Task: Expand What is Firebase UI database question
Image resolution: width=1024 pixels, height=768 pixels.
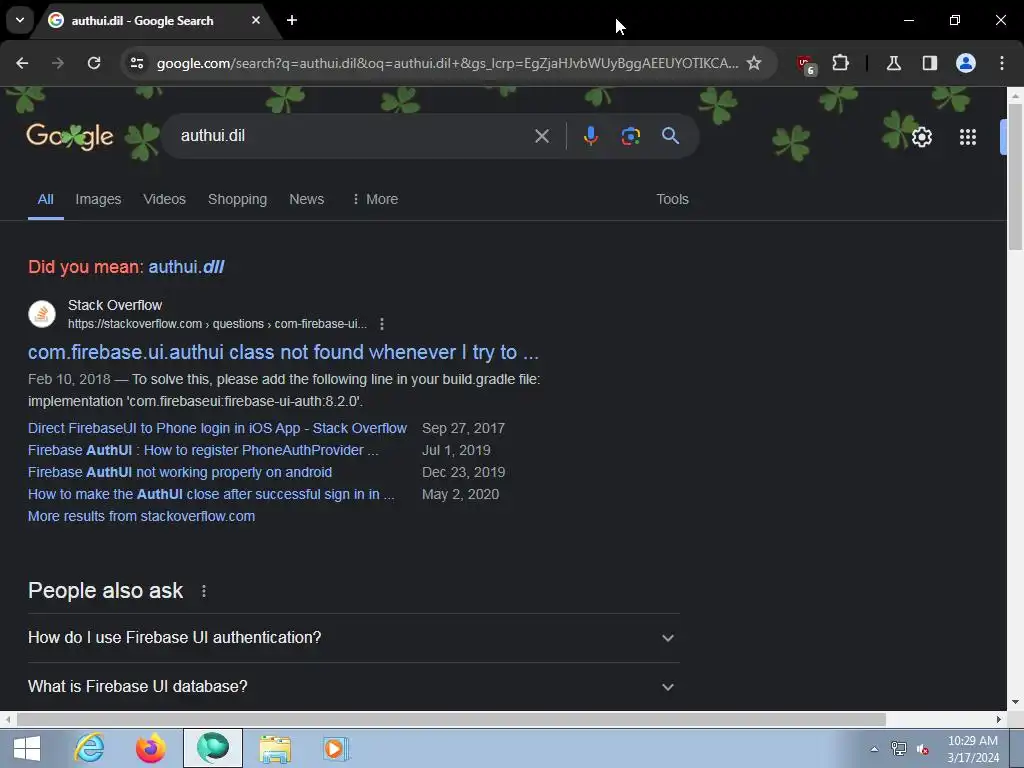Action: (353, 687)
